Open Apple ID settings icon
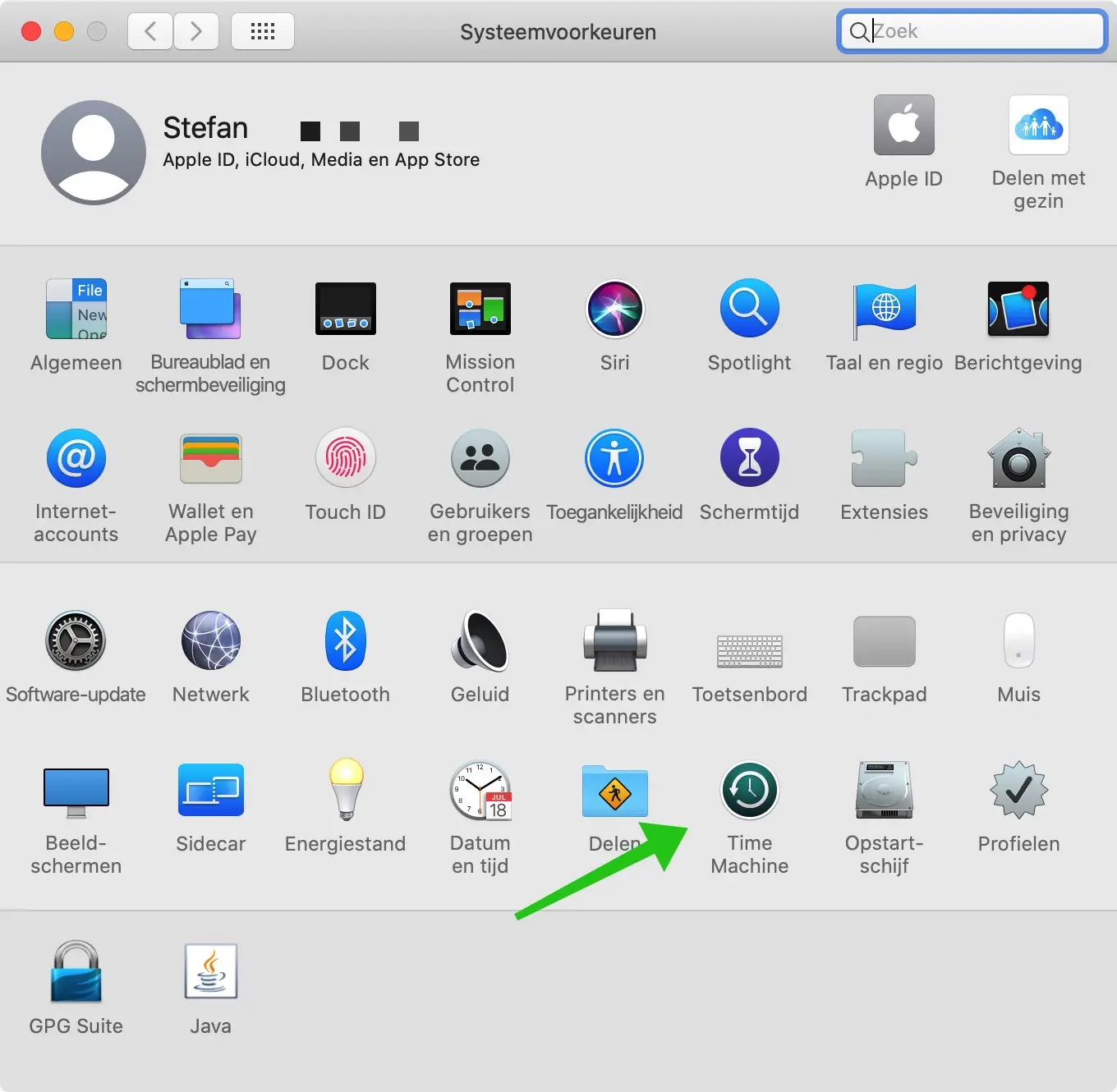This screenshot has width=1117, height=1092. (904, 126)
